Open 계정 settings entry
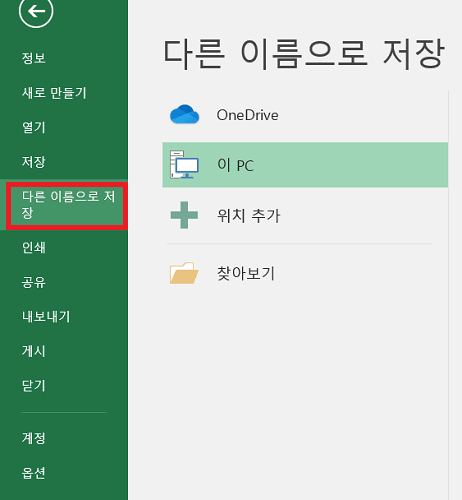462x500 pixels. (x=34, y=438)
